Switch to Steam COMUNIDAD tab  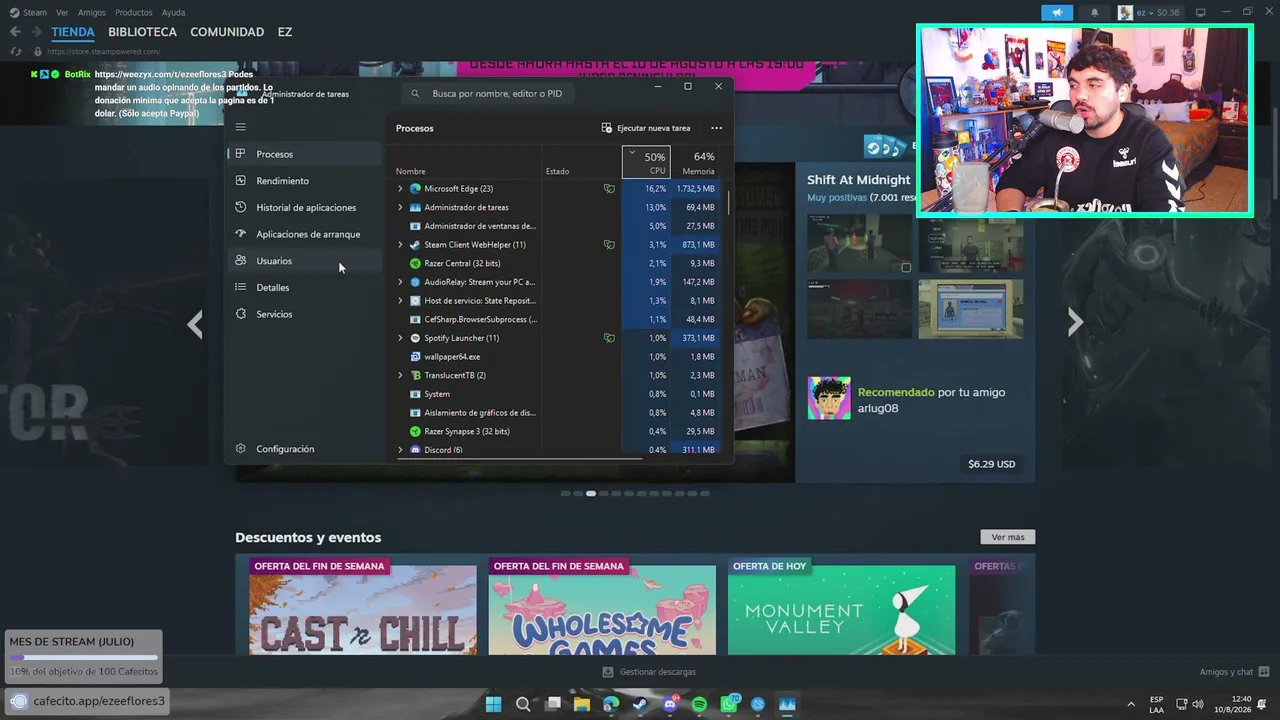227,32
